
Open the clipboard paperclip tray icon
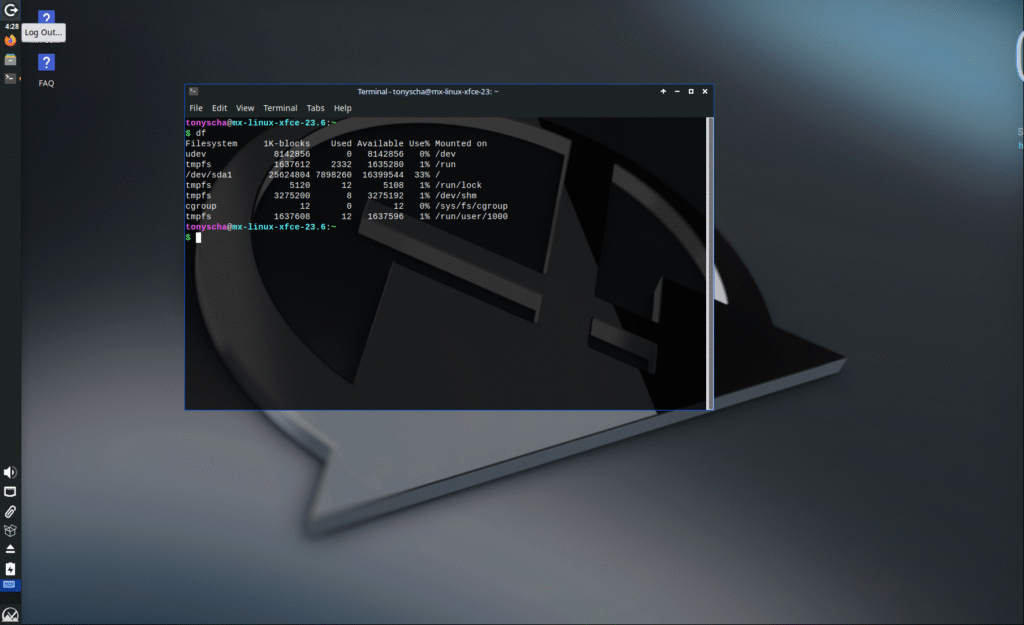(10, 511)
